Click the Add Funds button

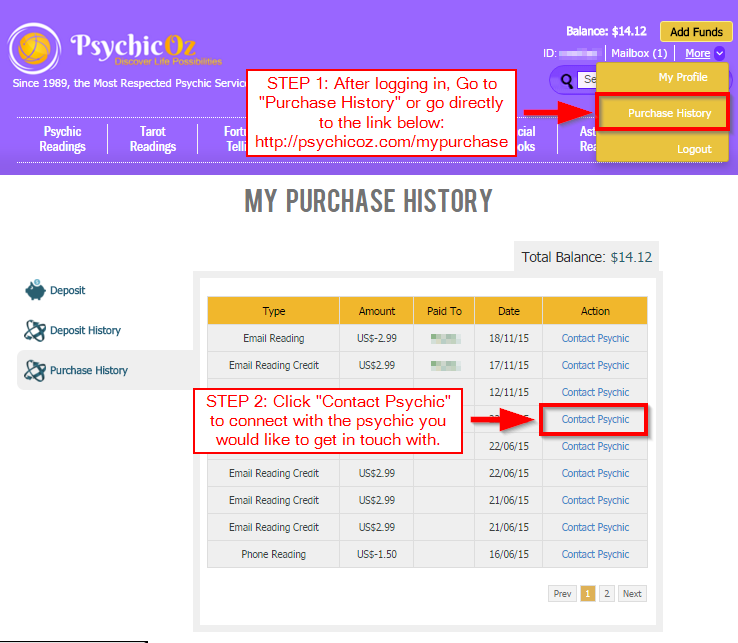(696, 32)
